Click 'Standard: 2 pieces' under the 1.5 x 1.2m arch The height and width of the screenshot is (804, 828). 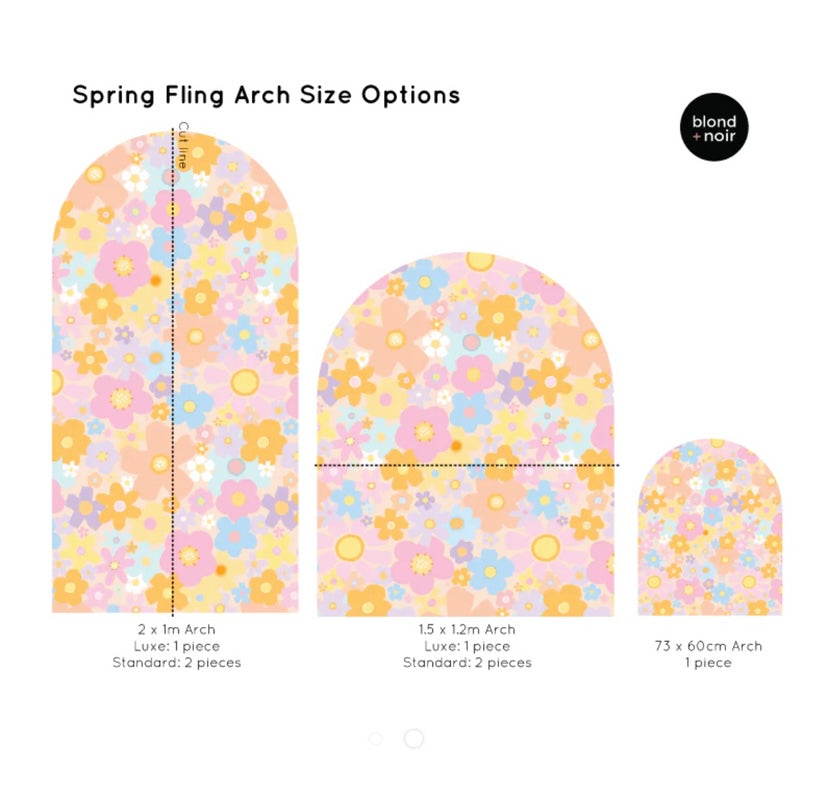coord(467,662)
